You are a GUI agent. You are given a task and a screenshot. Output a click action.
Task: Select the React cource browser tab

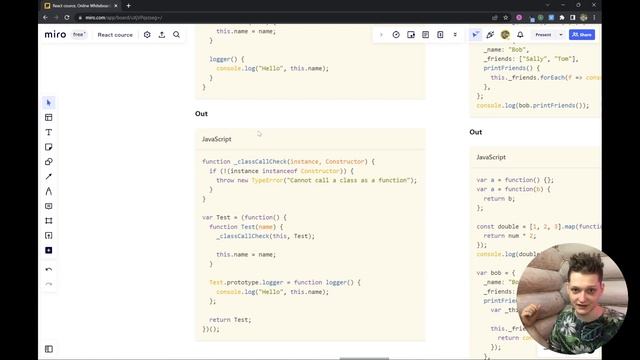tap(80, 6)
